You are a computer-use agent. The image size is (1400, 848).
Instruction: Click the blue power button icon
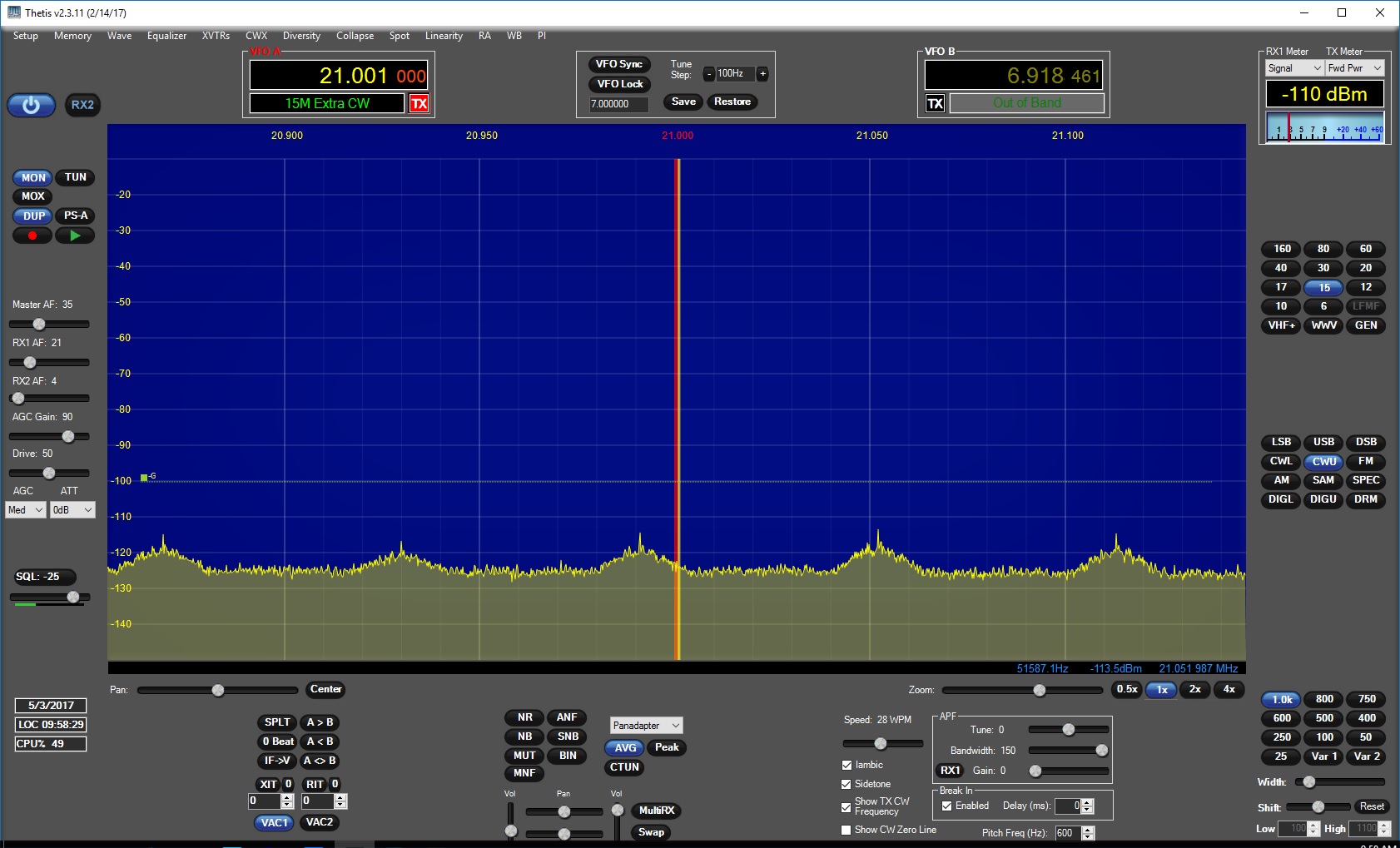[x=31, y=106]
